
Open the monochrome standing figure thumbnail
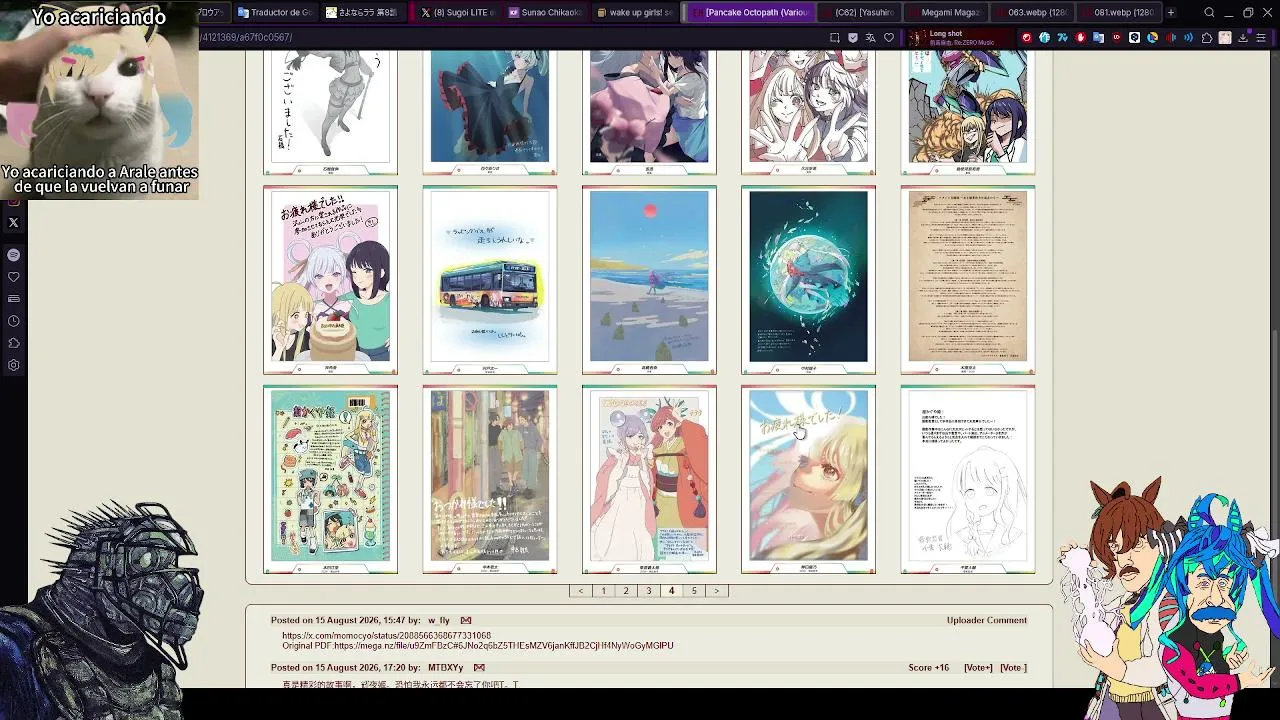(330, 112)
